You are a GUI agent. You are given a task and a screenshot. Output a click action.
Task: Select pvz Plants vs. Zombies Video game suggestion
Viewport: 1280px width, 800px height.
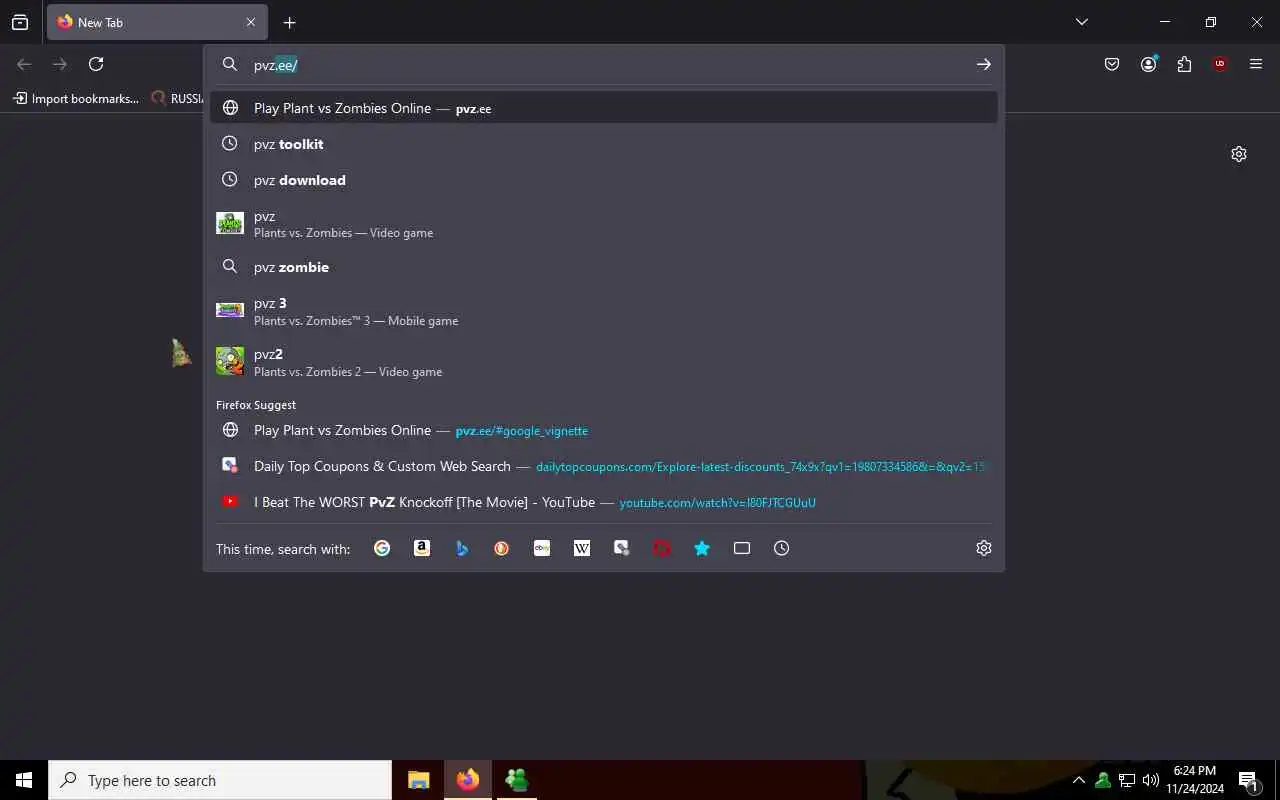604,224
